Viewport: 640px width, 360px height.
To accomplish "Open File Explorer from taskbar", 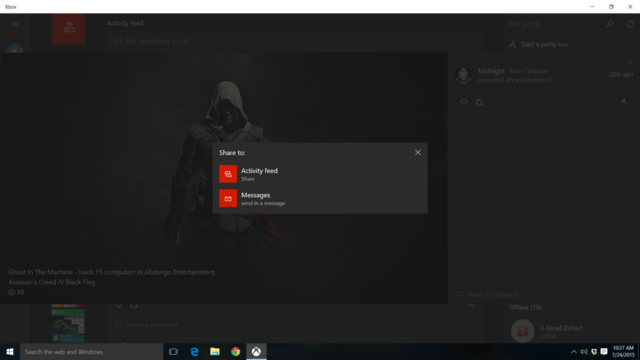I will [215, 351].
